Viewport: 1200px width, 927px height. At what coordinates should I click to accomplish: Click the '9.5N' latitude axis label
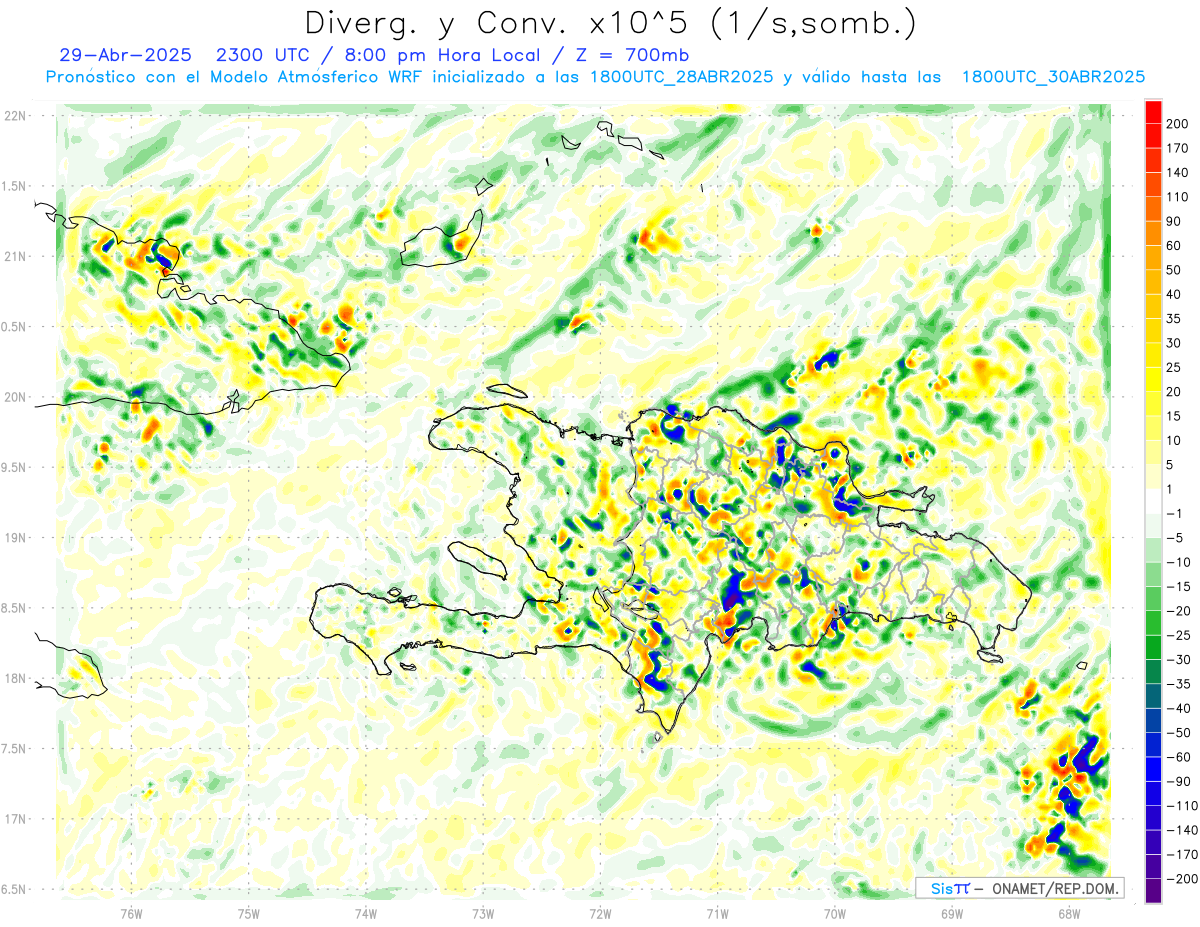coord(15,467)
